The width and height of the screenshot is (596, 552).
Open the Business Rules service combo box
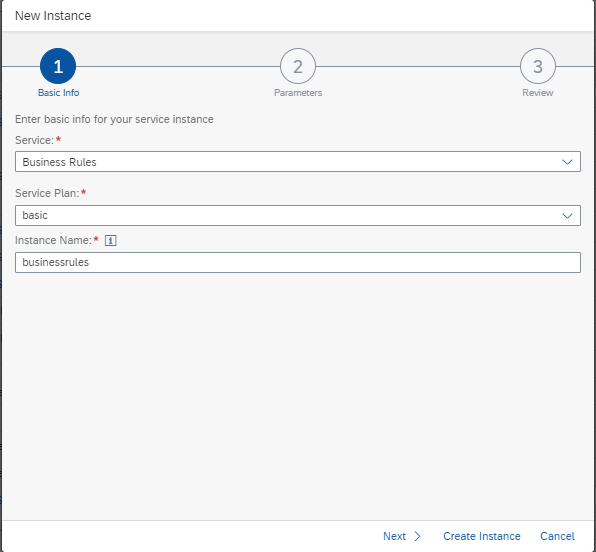[x=298, y=162]
